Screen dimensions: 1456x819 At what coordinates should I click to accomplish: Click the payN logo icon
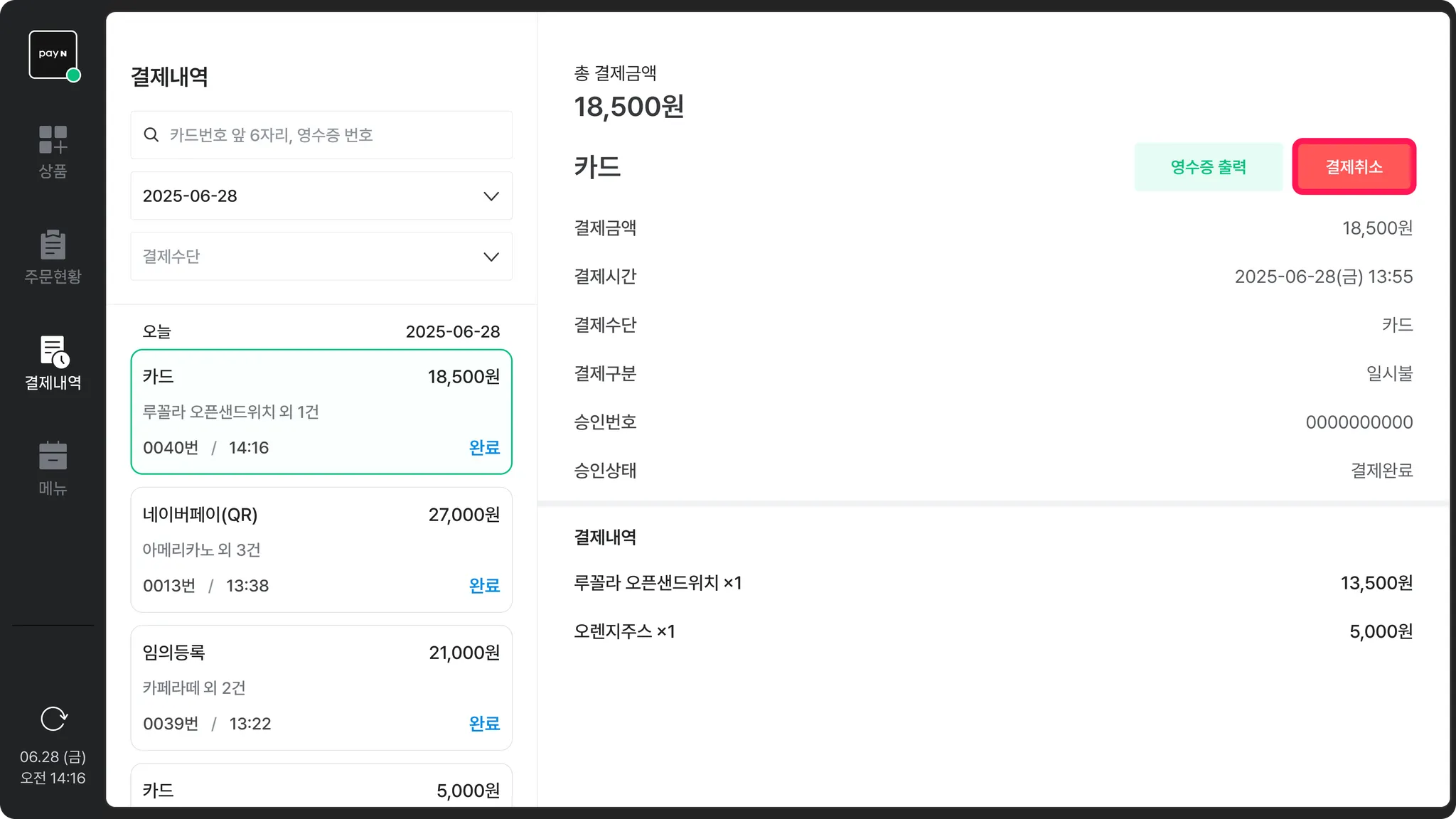coord(52,54)
